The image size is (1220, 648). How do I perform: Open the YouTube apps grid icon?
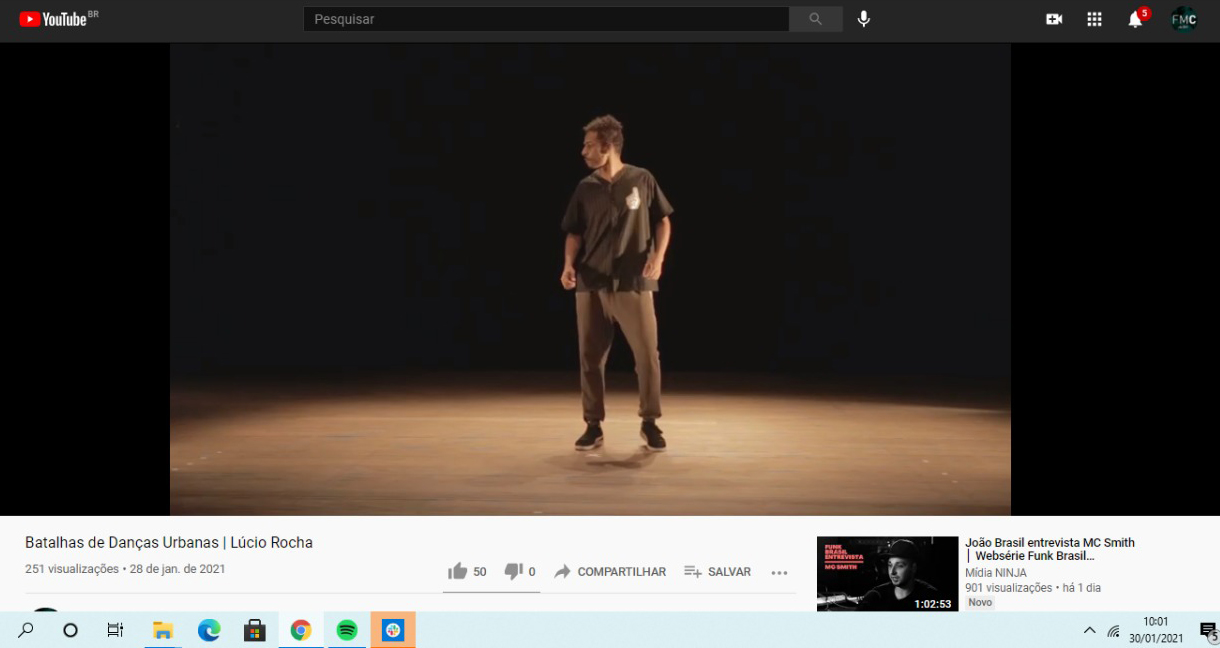[x=1094, y=19]
